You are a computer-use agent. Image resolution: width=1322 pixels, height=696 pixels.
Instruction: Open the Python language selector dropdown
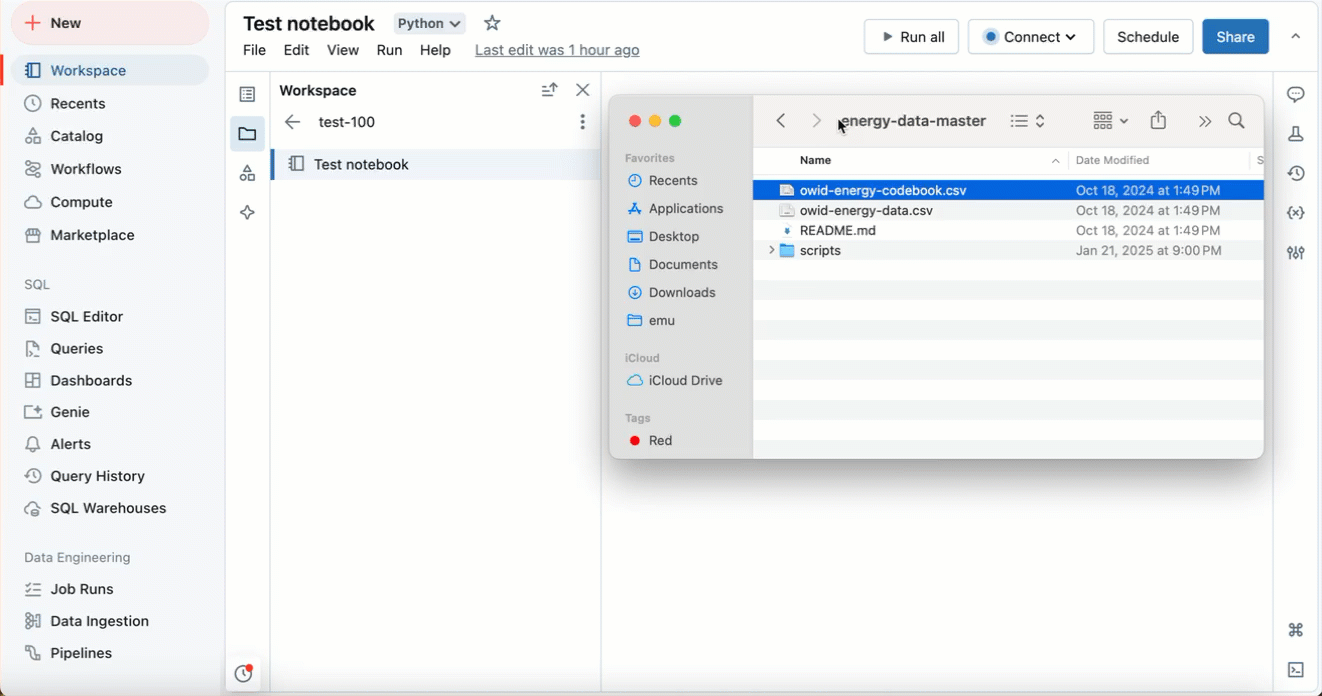point(429,22)
